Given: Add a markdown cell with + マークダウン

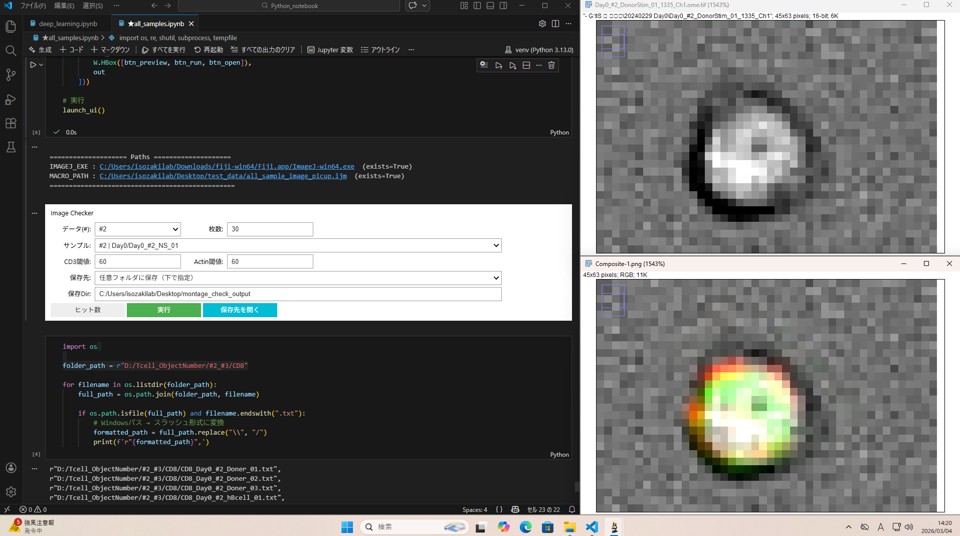Looking at the screenshot, I should pos(110,50).
